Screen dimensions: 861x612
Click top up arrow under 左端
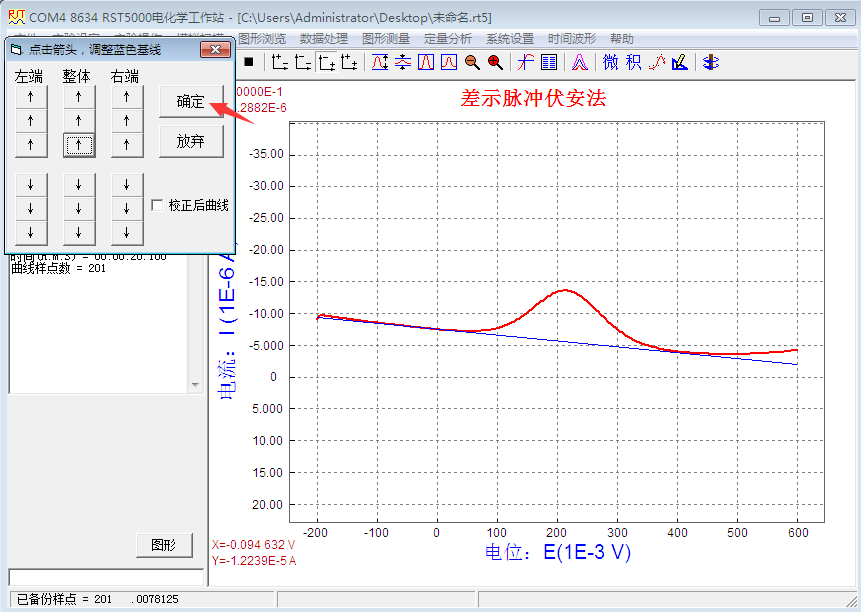31,97
